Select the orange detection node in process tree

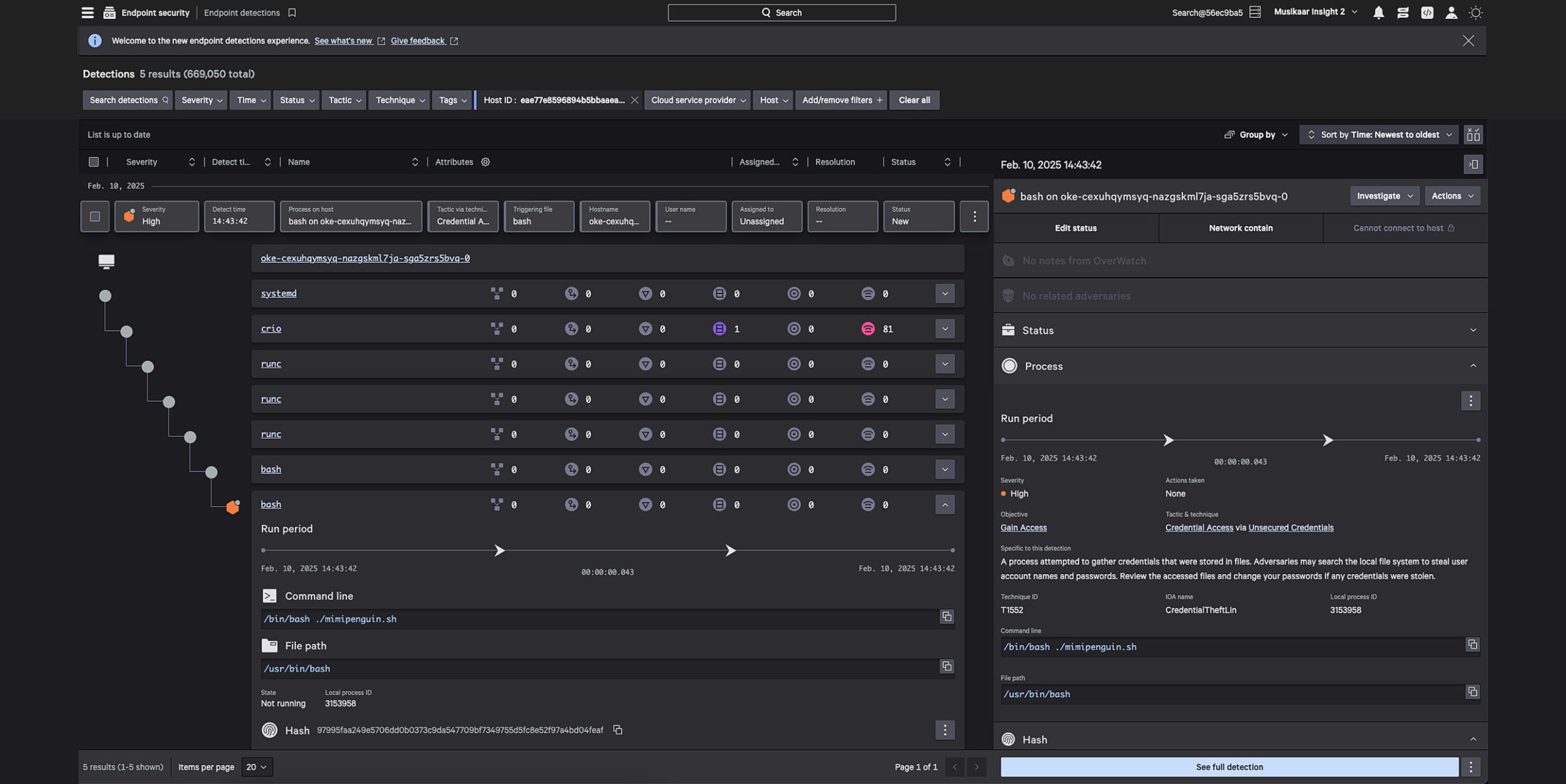point(232,507)
